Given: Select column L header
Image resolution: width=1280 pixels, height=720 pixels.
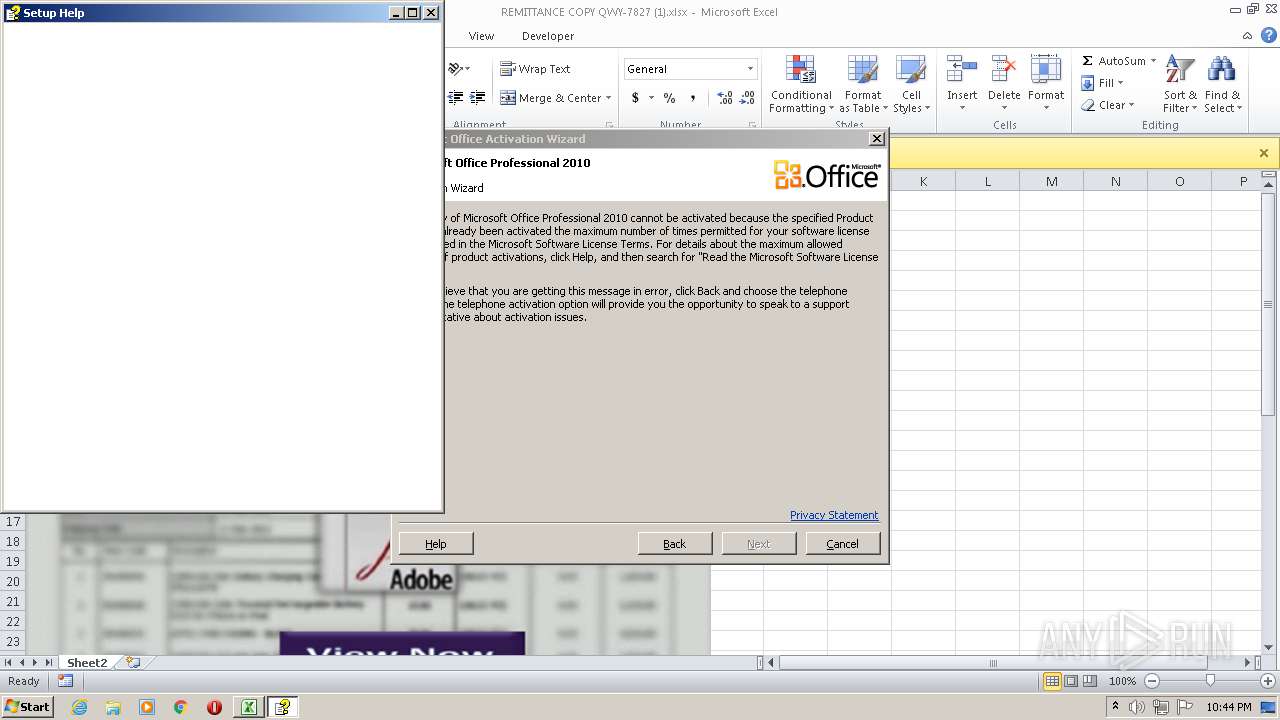Looking at the screenshot, I should (x=987, y=181).
